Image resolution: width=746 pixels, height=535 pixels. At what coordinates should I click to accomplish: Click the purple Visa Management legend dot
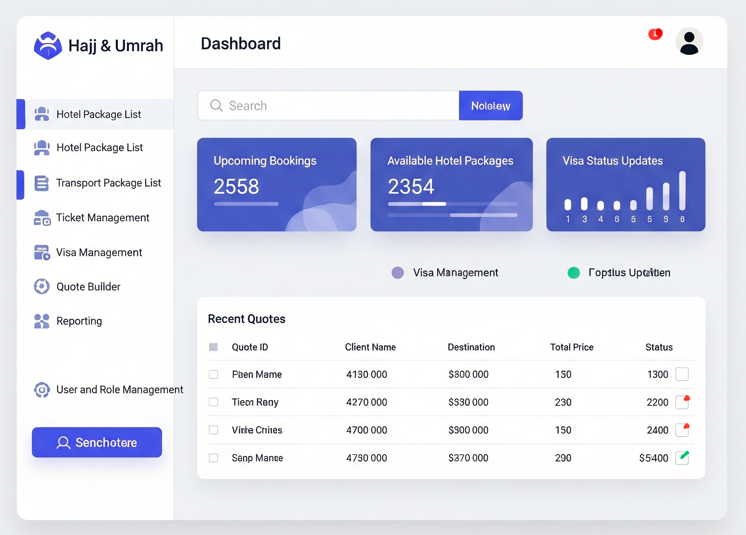398,272
